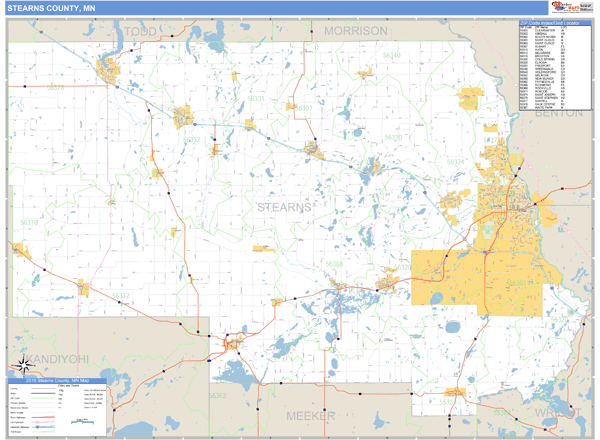
Task: Click the STEARNS label in map center
Action: click(x=285, y=207)
